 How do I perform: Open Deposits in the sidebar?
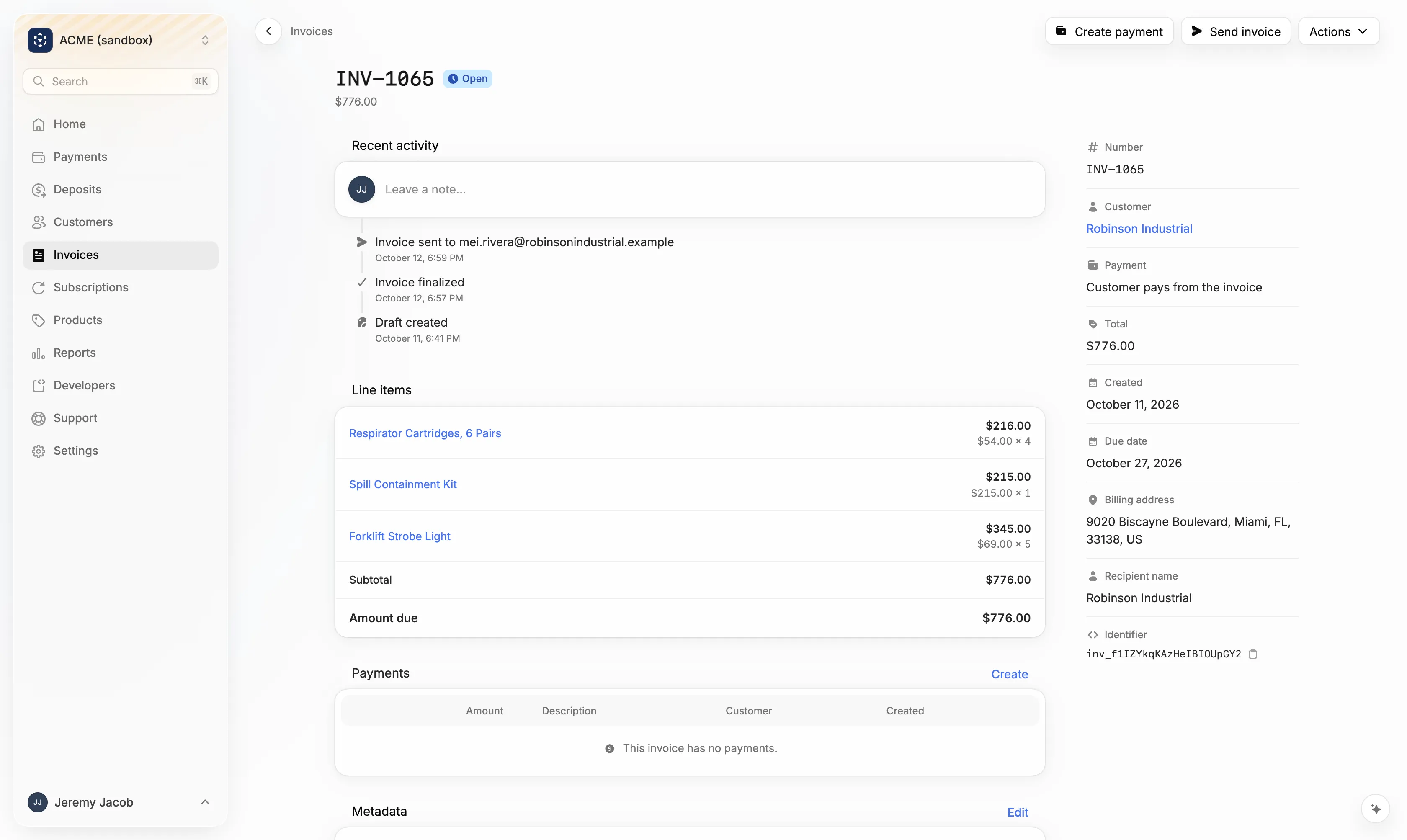[120, 190]
